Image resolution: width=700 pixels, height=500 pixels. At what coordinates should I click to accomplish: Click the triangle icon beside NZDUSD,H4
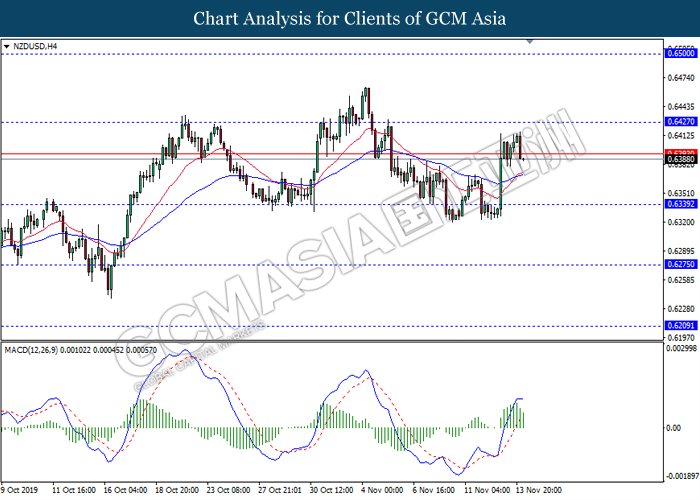[8, 46]
